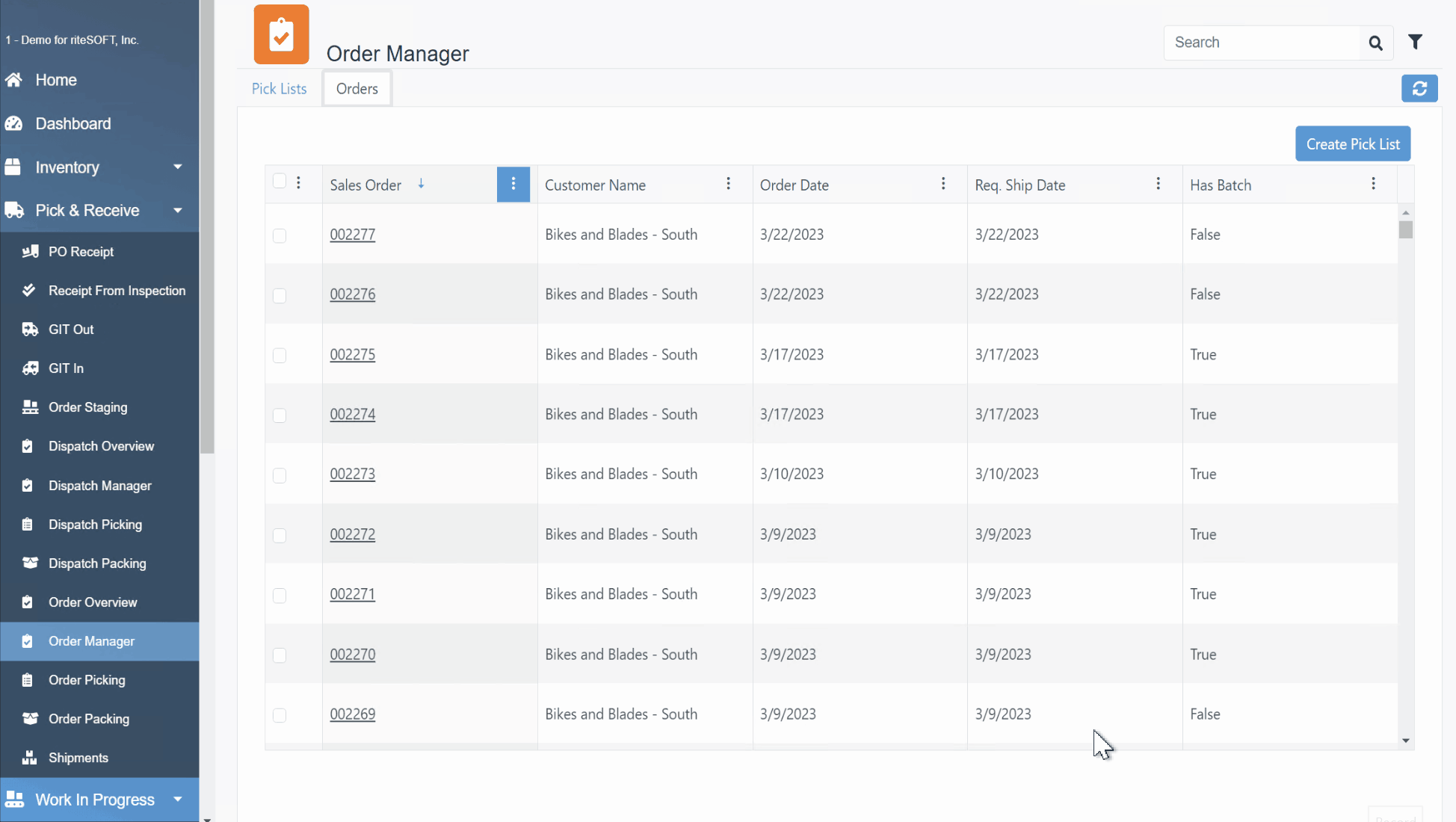
Task: Check the box for order 002273
Action: (x=280, y=476)
